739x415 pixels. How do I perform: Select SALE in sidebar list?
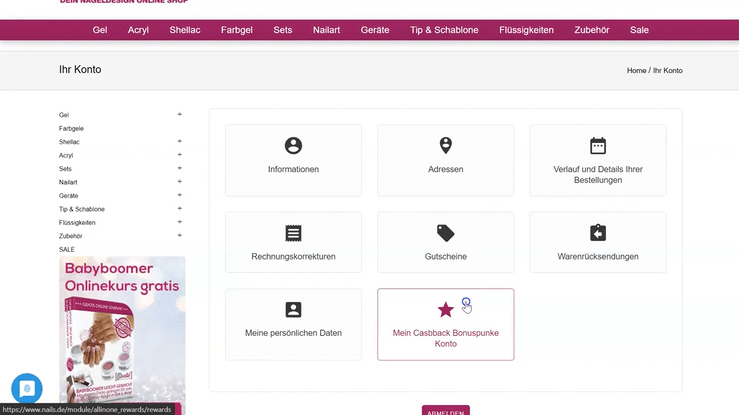[x=66, y=249]
